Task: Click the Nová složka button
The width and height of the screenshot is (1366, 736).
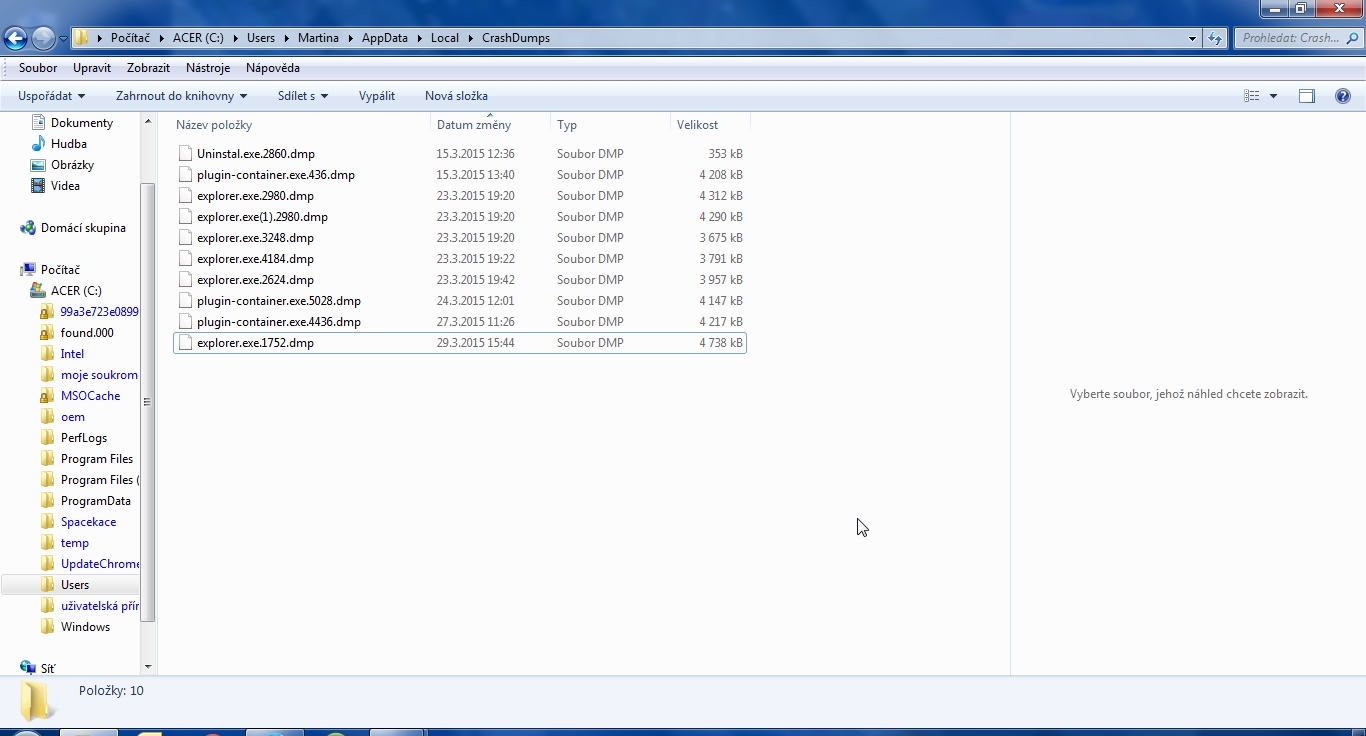Action: click(456, 96)
